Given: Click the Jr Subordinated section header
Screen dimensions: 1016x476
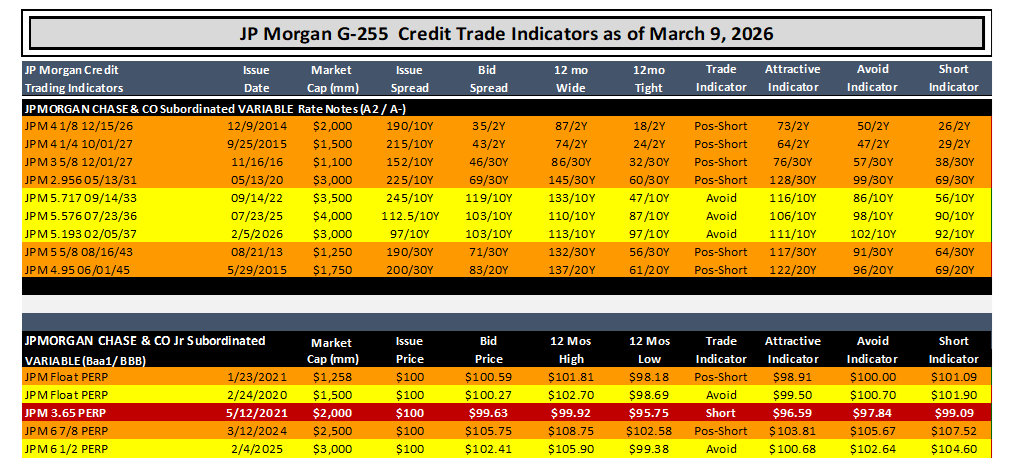Looking at the screenshot, I should tap(144, 349).
